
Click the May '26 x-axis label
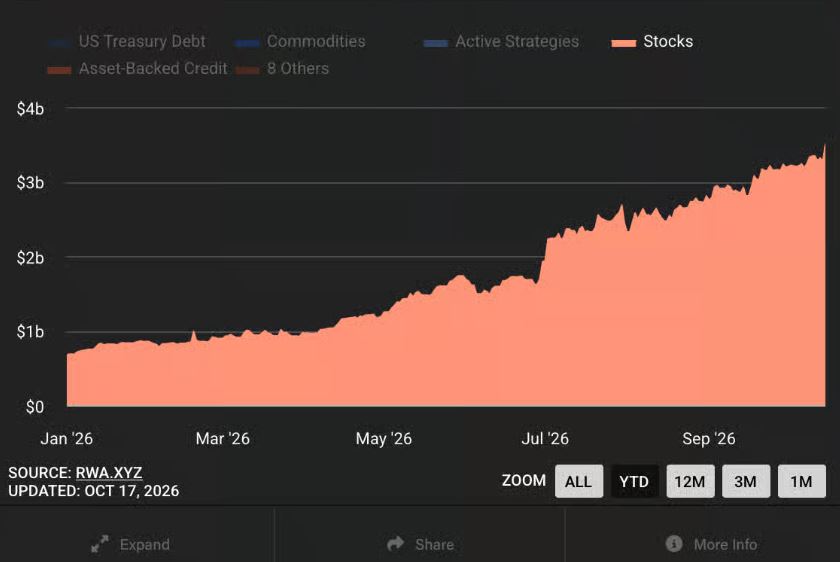tap(384, 439)
